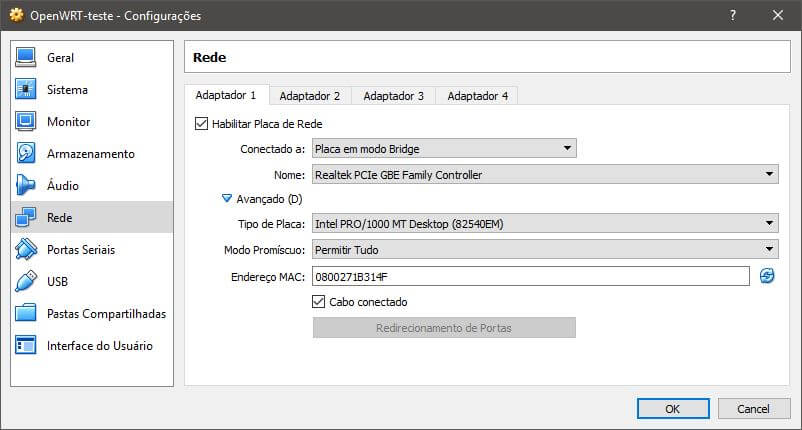Select the Áudio speaker icon

click(x=26, y=186)
